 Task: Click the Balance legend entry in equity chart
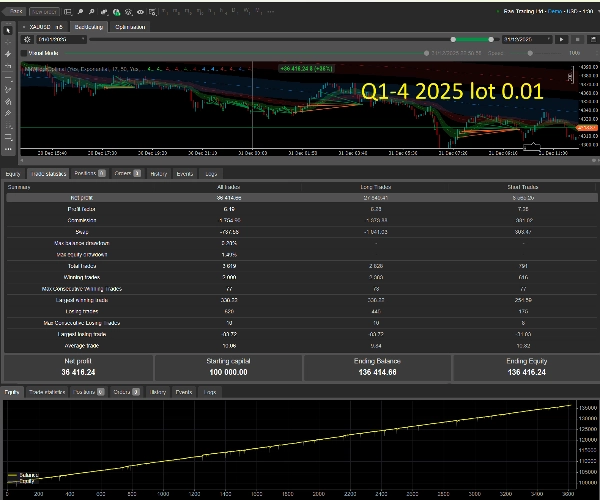click(23, 475)
